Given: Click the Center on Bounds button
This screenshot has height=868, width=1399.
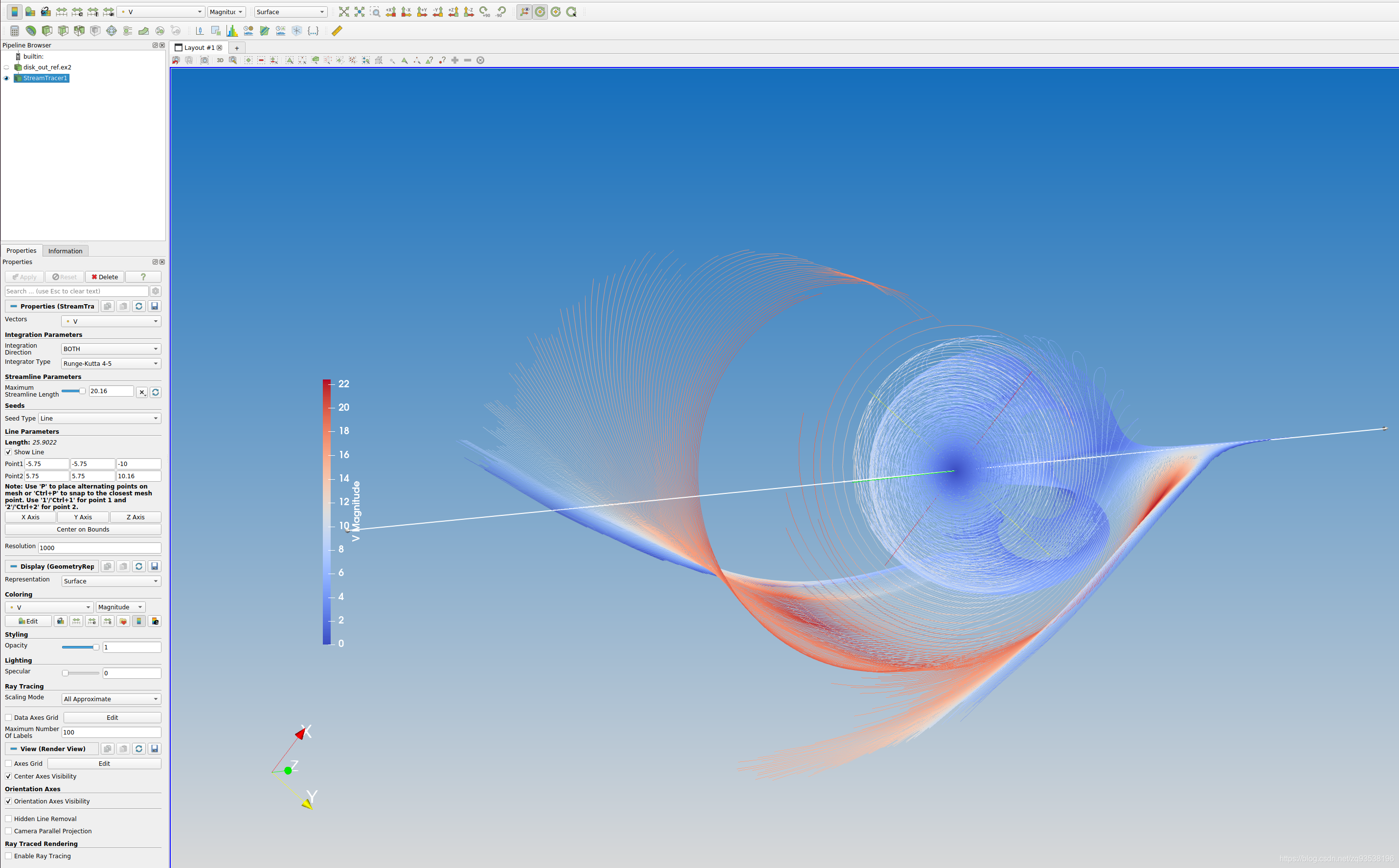Looking at the screenshot, I should (x=83, y=529).
